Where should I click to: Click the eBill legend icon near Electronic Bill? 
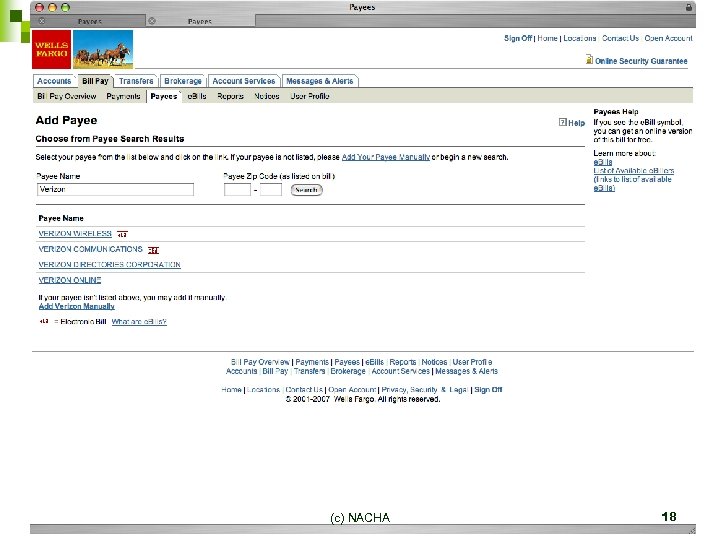point(44,321)
